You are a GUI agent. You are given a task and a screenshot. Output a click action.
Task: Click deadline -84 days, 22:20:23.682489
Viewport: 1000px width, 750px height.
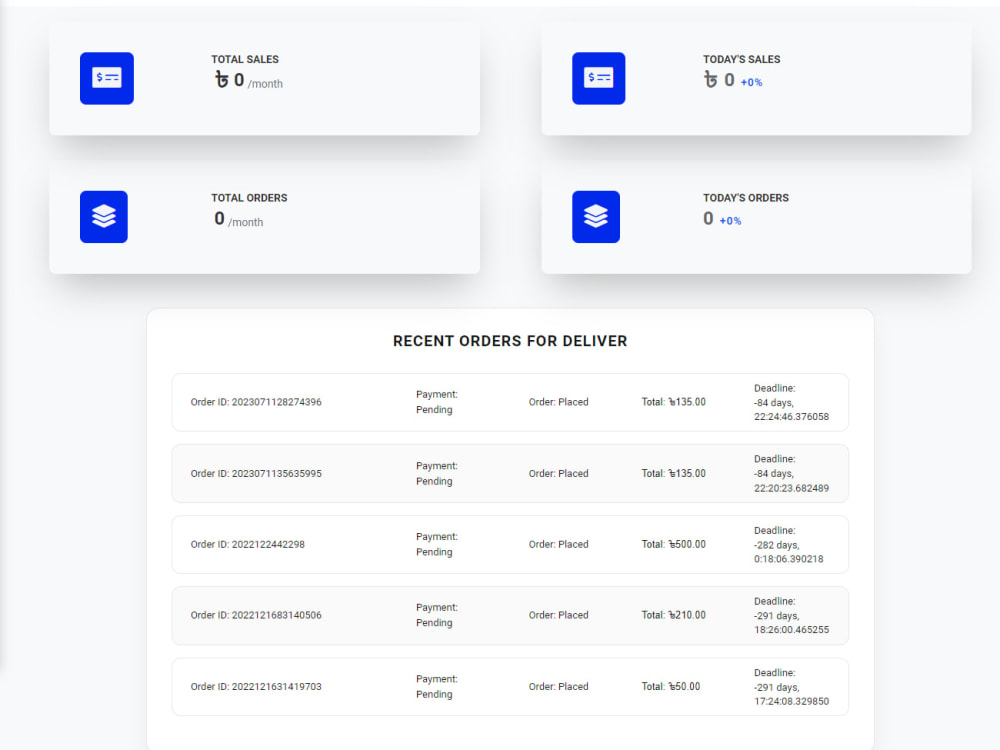pos(791,473)
